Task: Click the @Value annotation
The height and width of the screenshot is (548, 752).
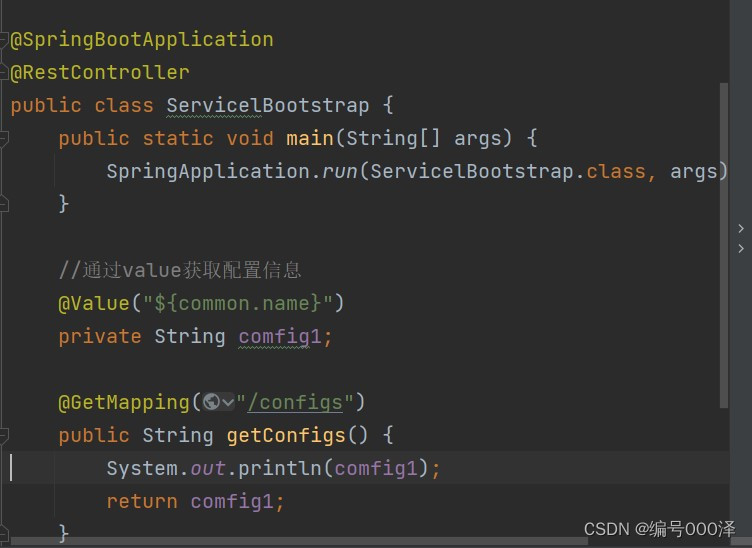Action: tap(94, 303)
